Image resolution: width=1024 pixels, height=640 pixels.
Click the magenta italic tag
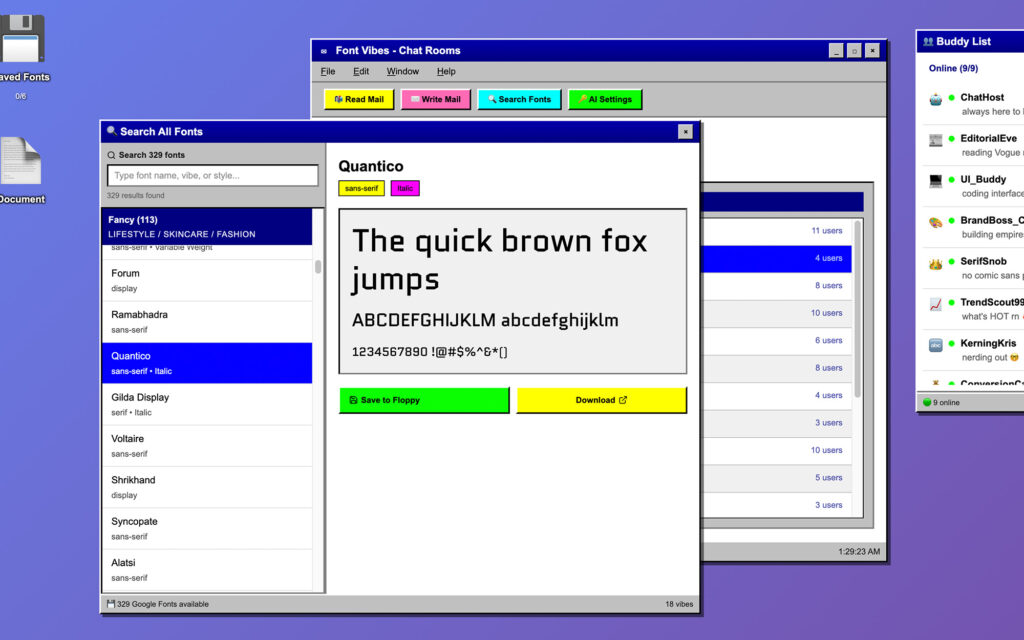tap(405, 188)
